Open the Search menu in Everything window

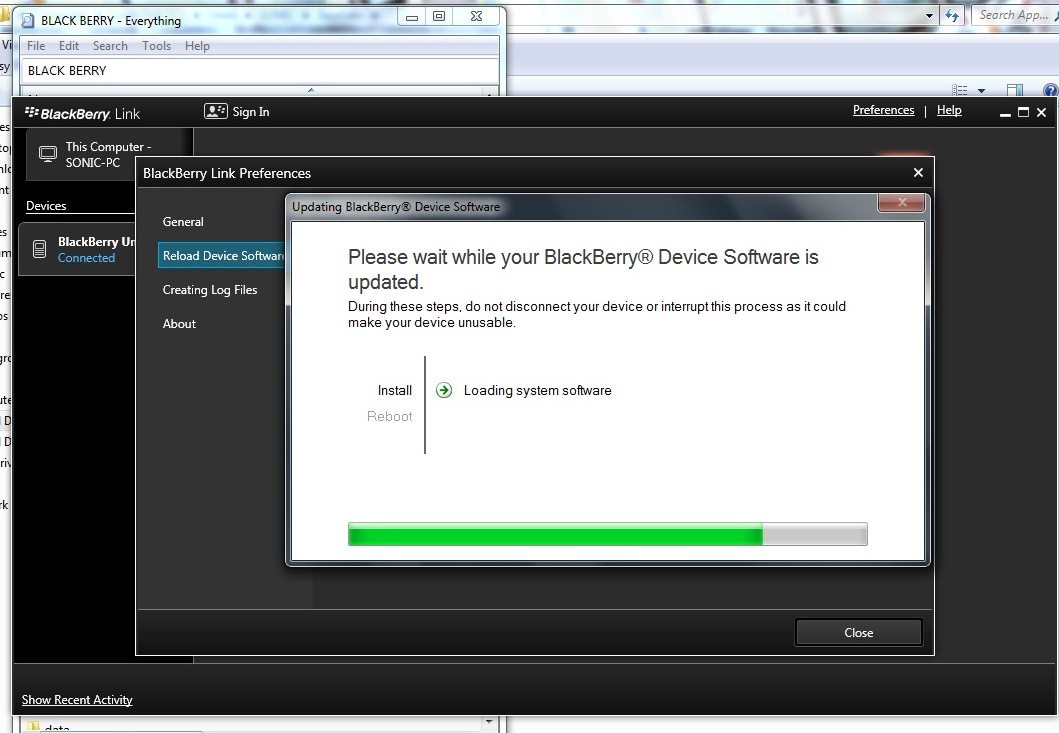coord(110,46)
